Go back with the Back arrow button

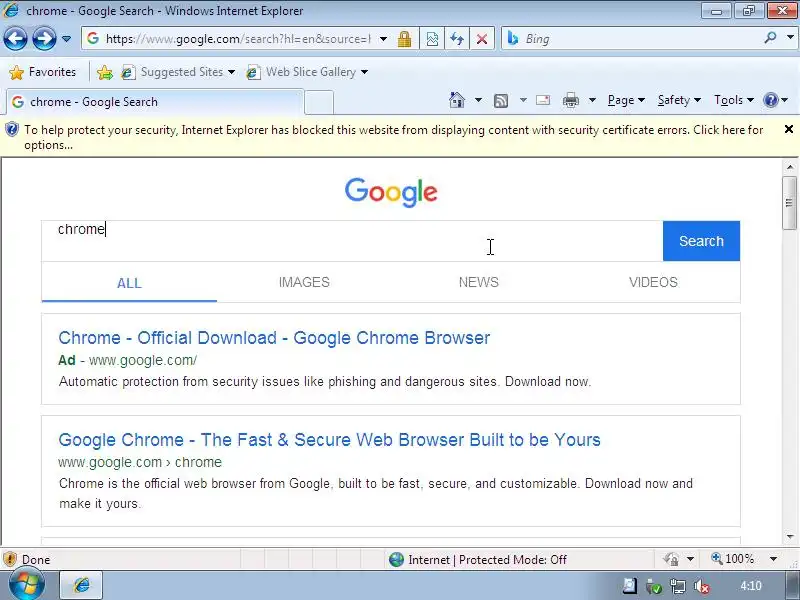click(x=15, y=39)
